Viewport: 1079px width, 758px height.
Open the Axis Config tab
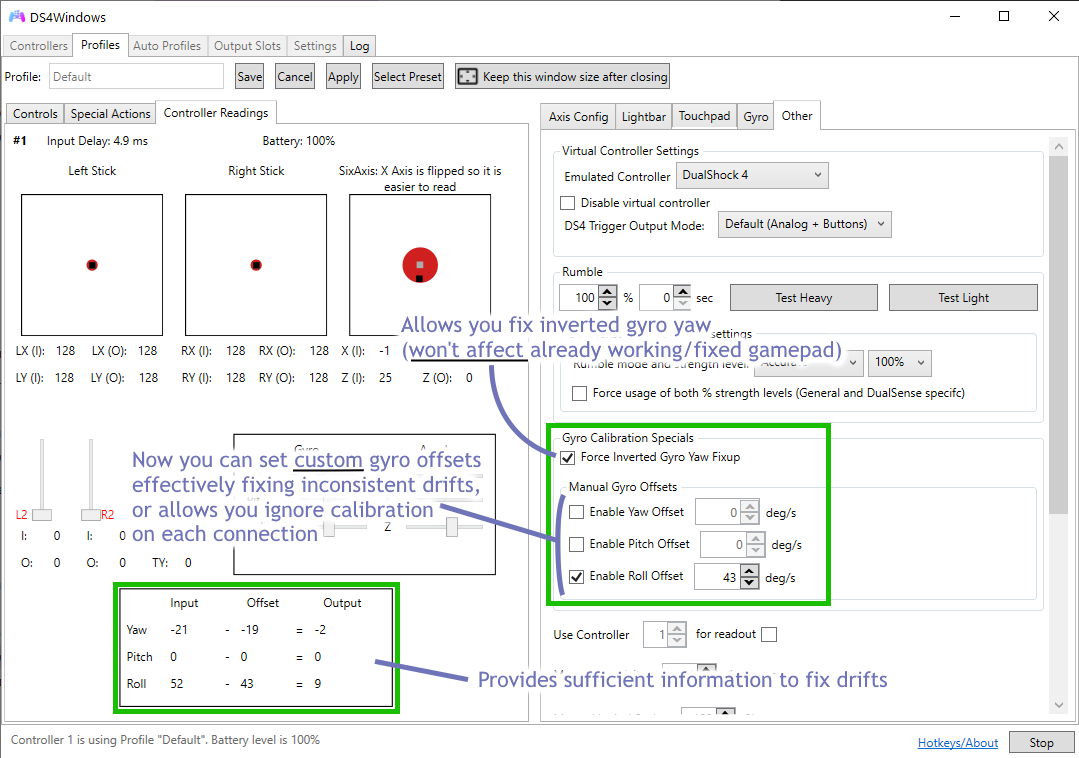tap(578, 116)
